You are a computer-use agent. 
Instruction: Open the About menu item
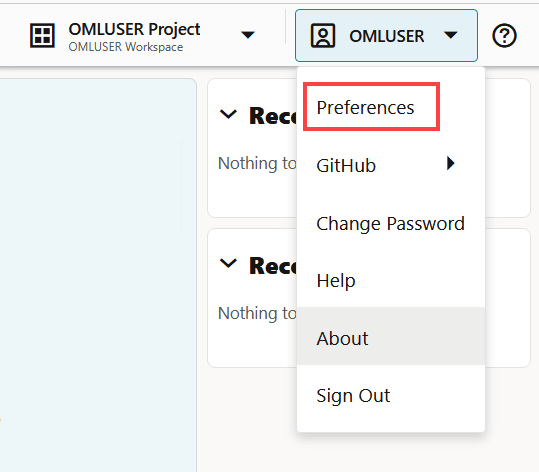tap(391, 338)
